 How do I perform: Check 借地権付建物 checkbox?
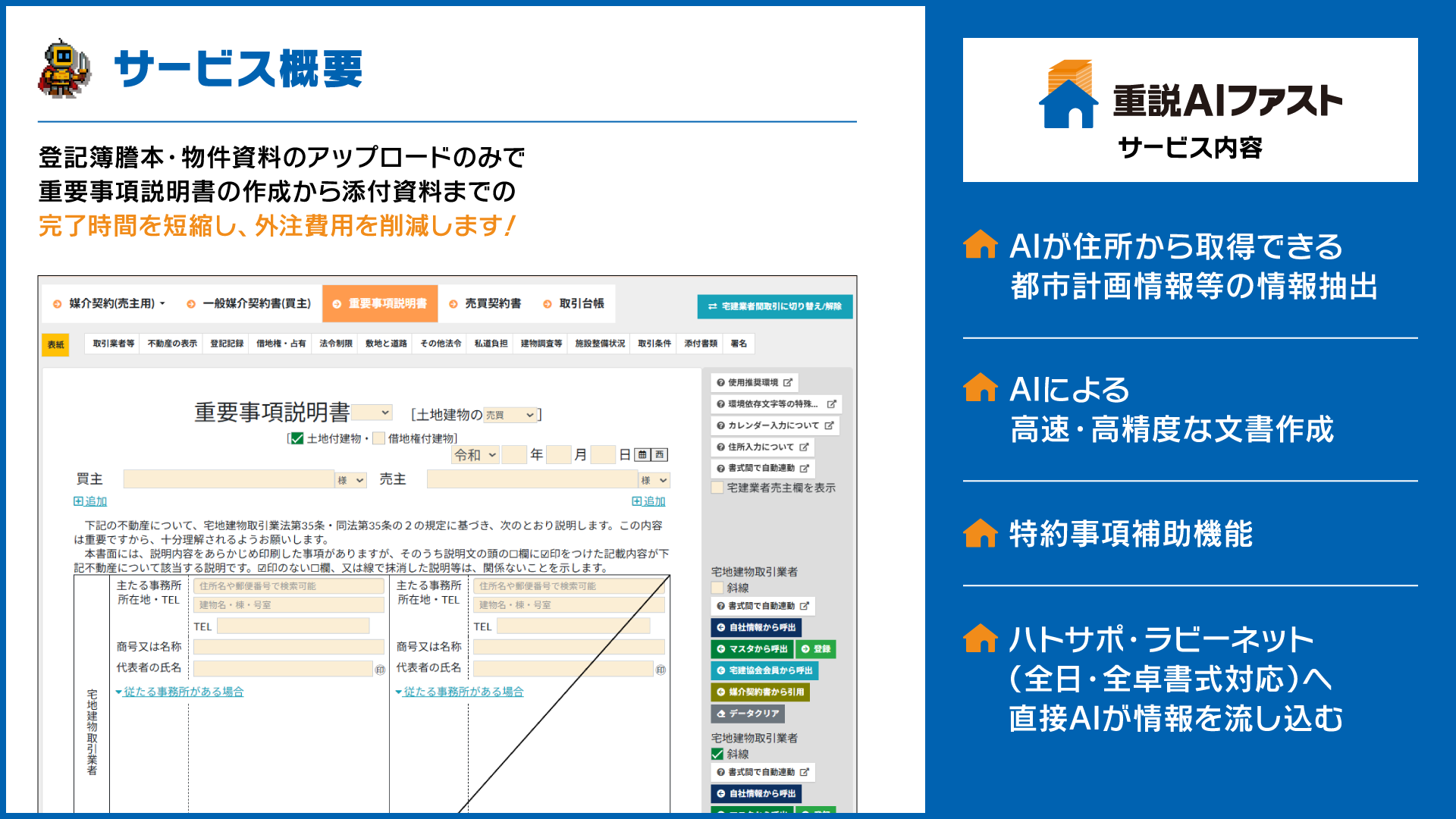pos(379,438)
